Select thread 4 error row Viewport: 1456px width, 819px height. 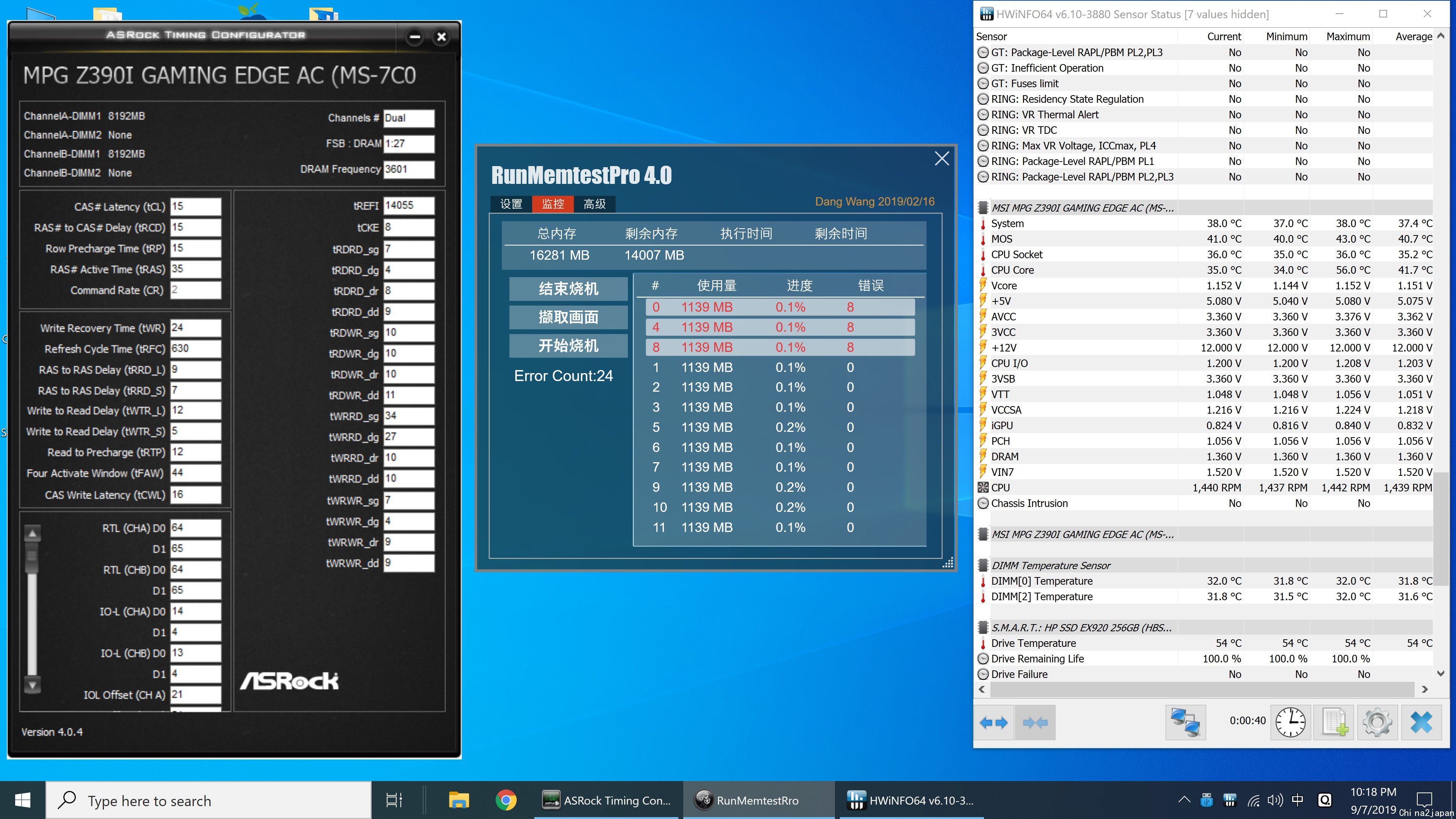(780, 327)
